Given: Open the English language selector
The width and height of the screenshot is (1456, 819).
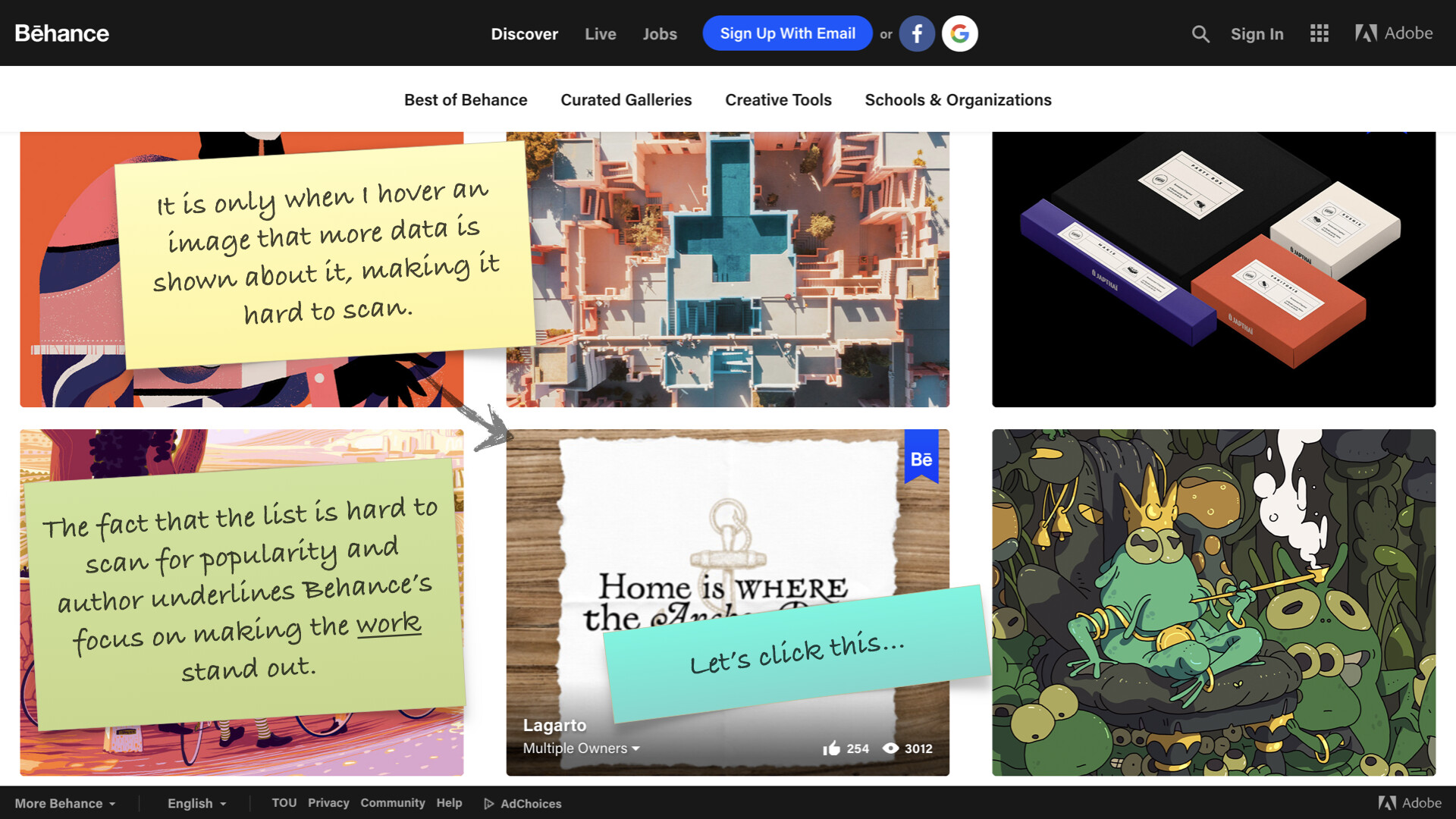Looking at the screenshot, I should (197, 804).
